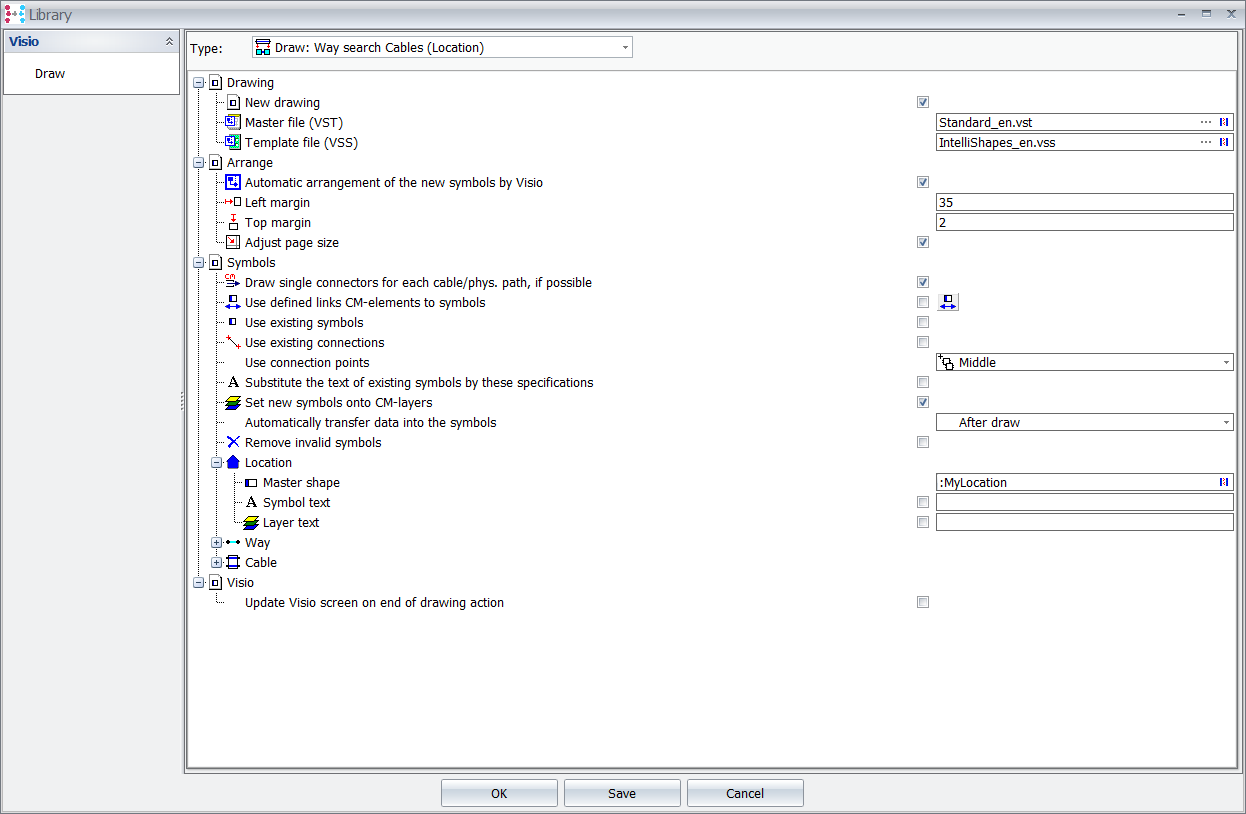Toggle the Adjust page size checkbox
The width and height of the screenshot is (1246, 814).
(x=923, y=242)
